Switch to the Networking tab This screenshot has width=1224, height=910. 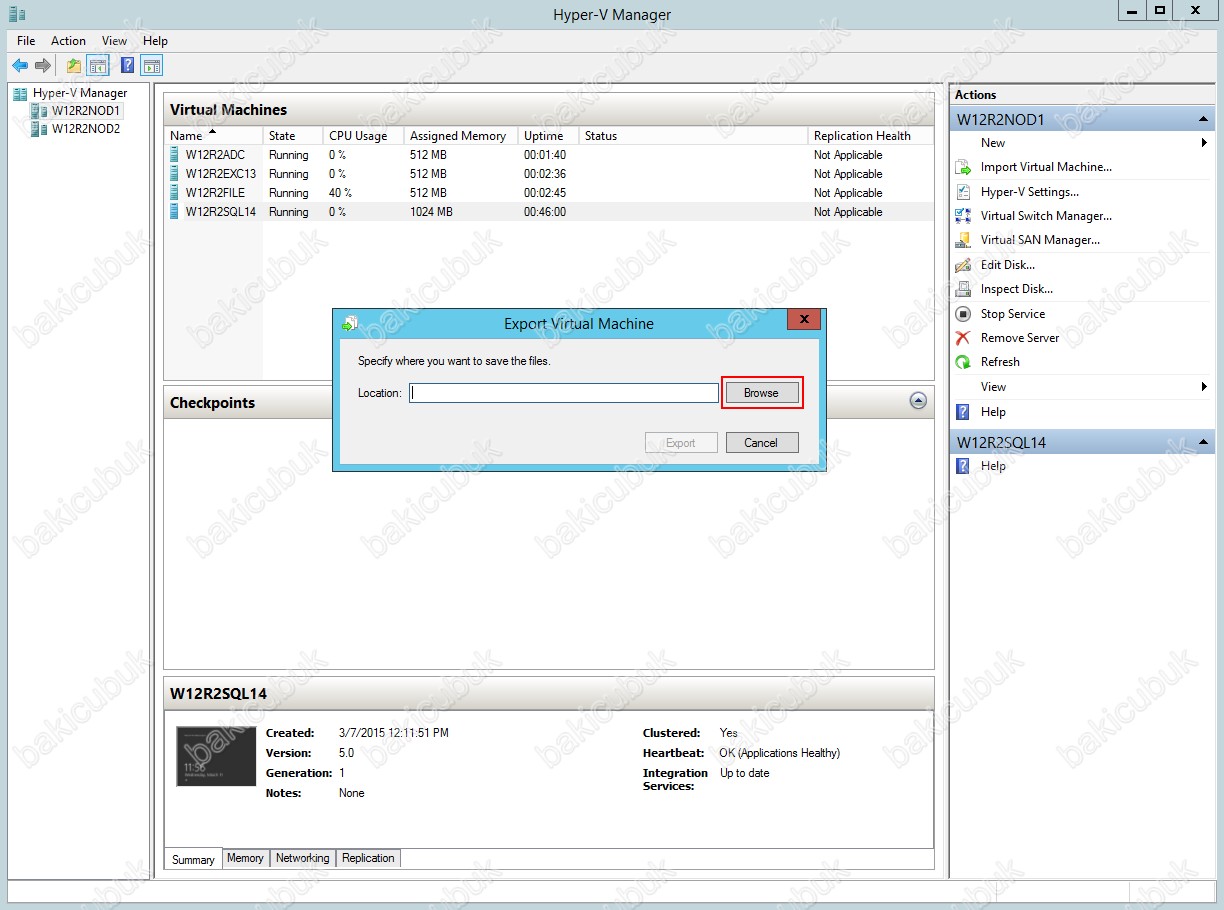[x=302, y=858]
